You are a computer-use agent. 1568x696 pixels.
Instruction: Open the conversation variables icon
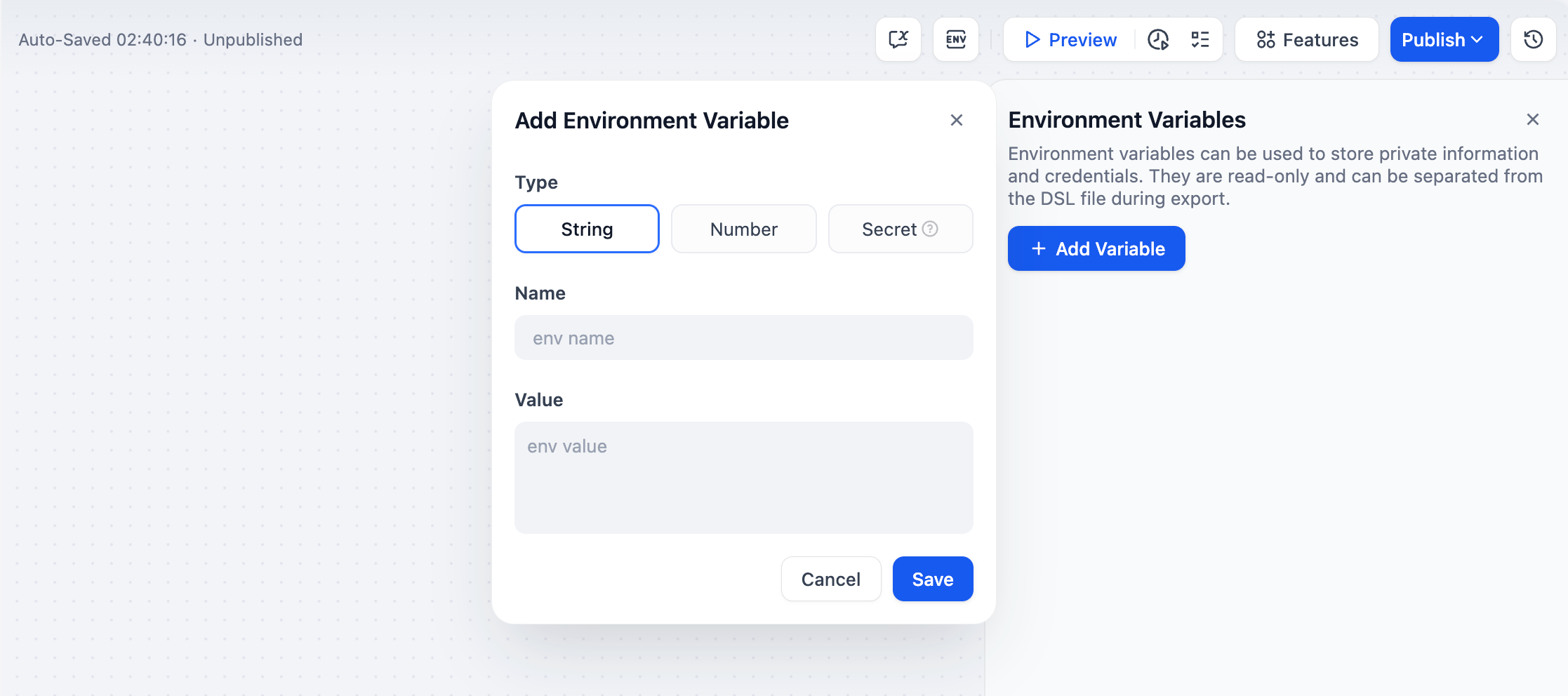pyautogui.click(x=898, y=39)
